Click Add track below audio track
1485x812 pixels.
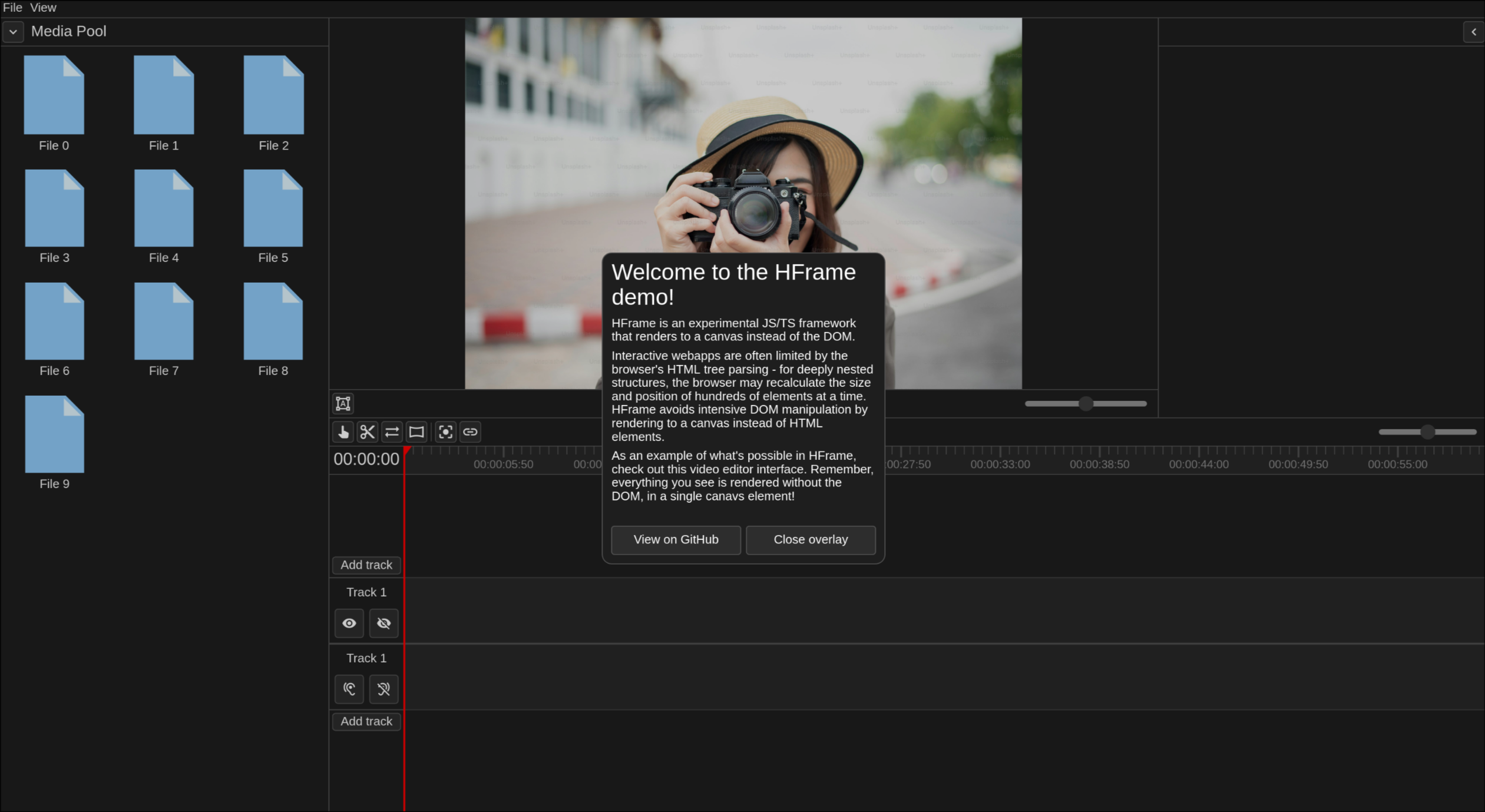(x=366, y=722)
